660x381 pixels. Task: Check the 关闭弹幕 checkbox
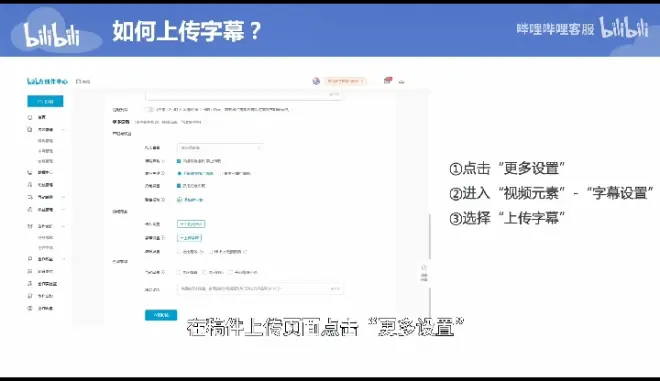click(x=179, y=272)
